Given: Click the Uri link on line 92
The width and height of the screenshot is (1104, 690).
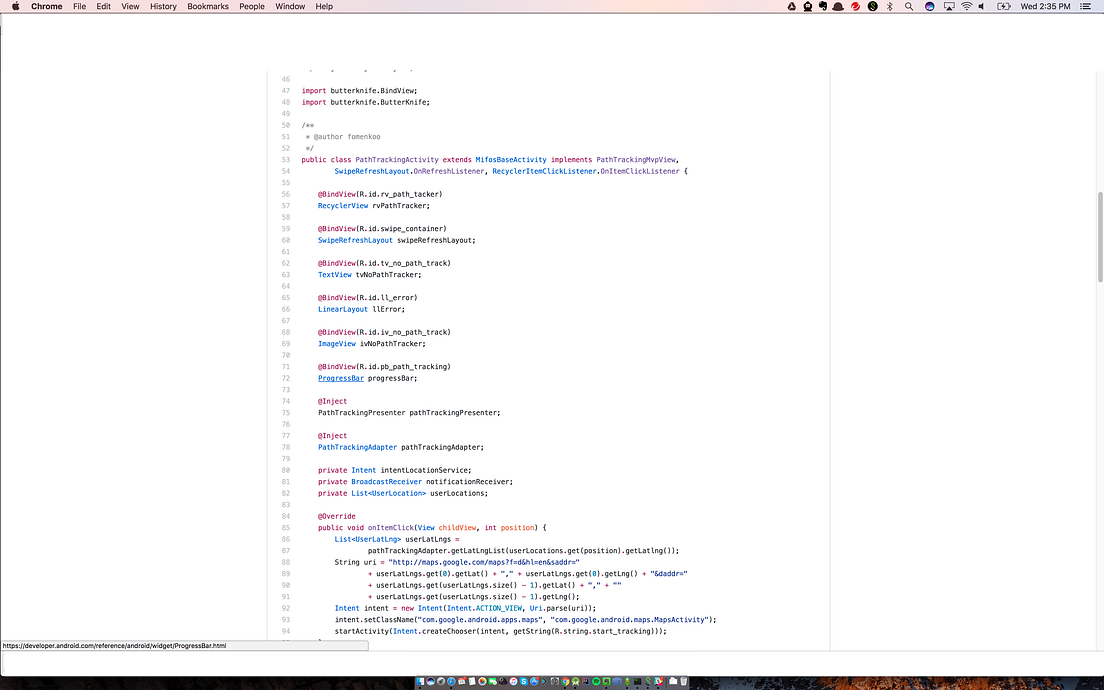Looking at the screenshot, I should pyautogui.click(x=536, y=608).
